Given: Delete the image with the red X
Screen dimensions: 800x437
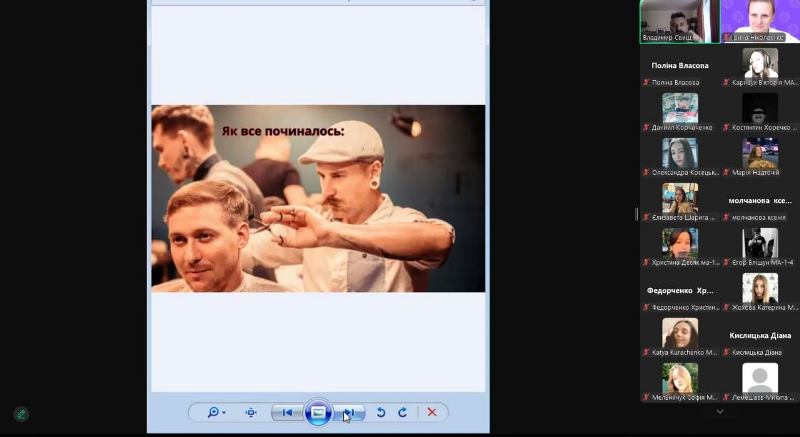Looking at the screenshot, I should point(432,412).
